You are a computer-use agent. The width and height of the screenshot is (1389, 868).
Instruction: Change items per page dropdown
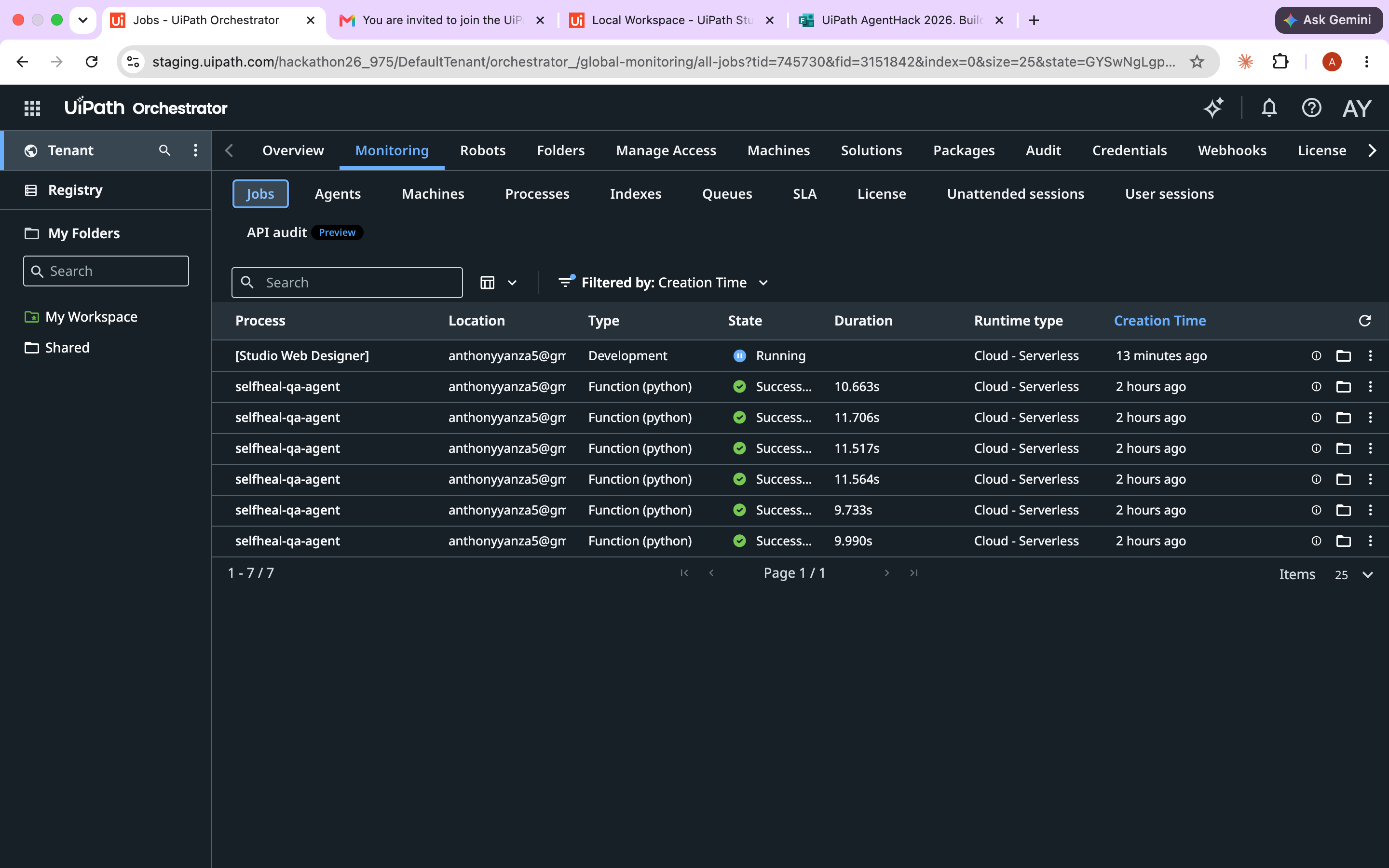coord(1353,575)
